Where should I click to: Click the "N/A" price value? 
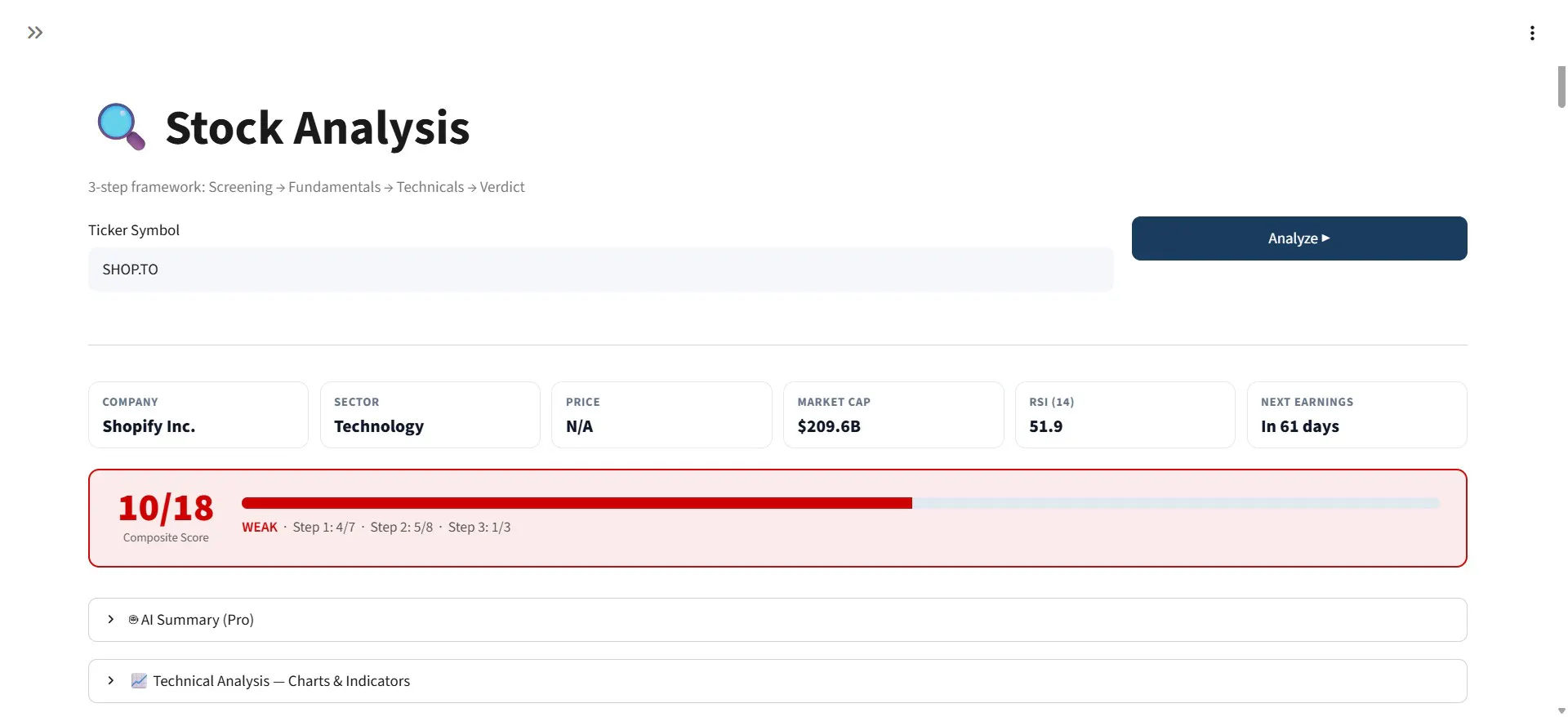click(x=580, y=426)
